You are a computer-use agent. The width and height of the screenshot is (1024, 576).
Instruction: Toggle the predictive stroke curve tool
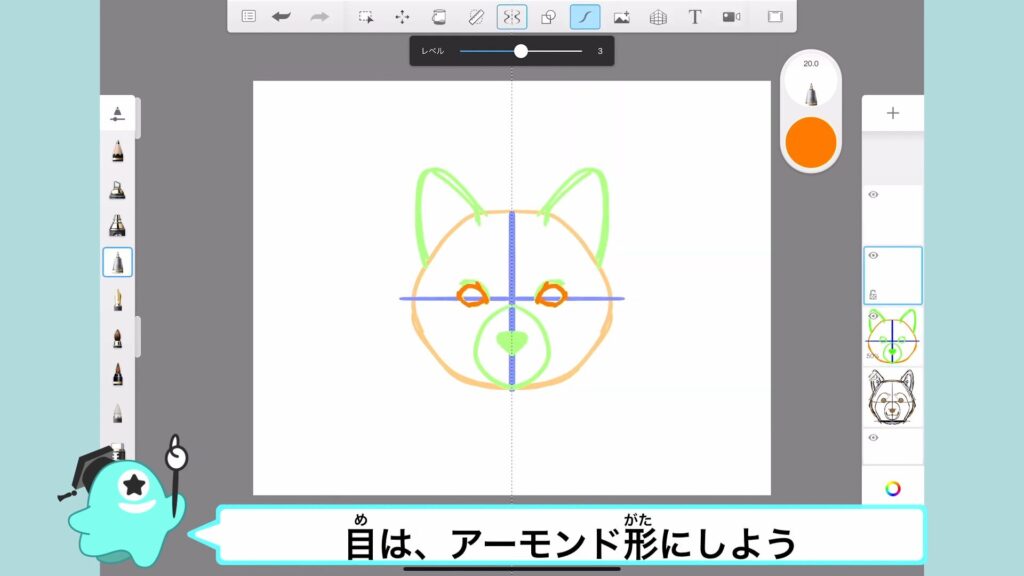coord(585,17)
